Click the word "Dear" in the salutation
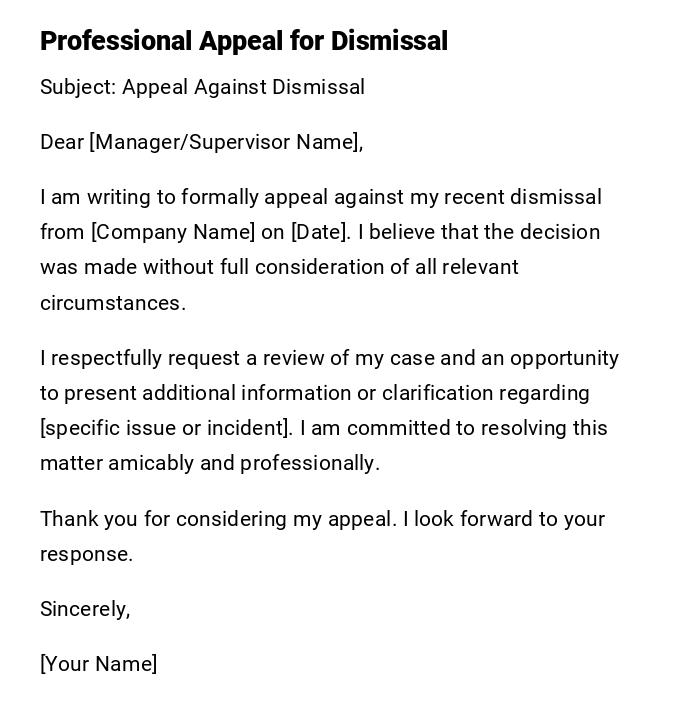700x726 pixels. coord(61,142)
